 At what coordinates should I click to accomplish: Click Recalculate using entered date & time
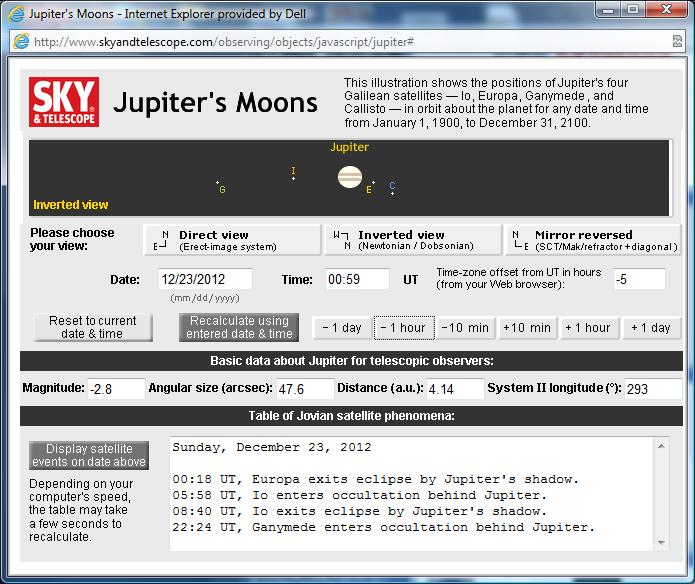pos(239,327)
